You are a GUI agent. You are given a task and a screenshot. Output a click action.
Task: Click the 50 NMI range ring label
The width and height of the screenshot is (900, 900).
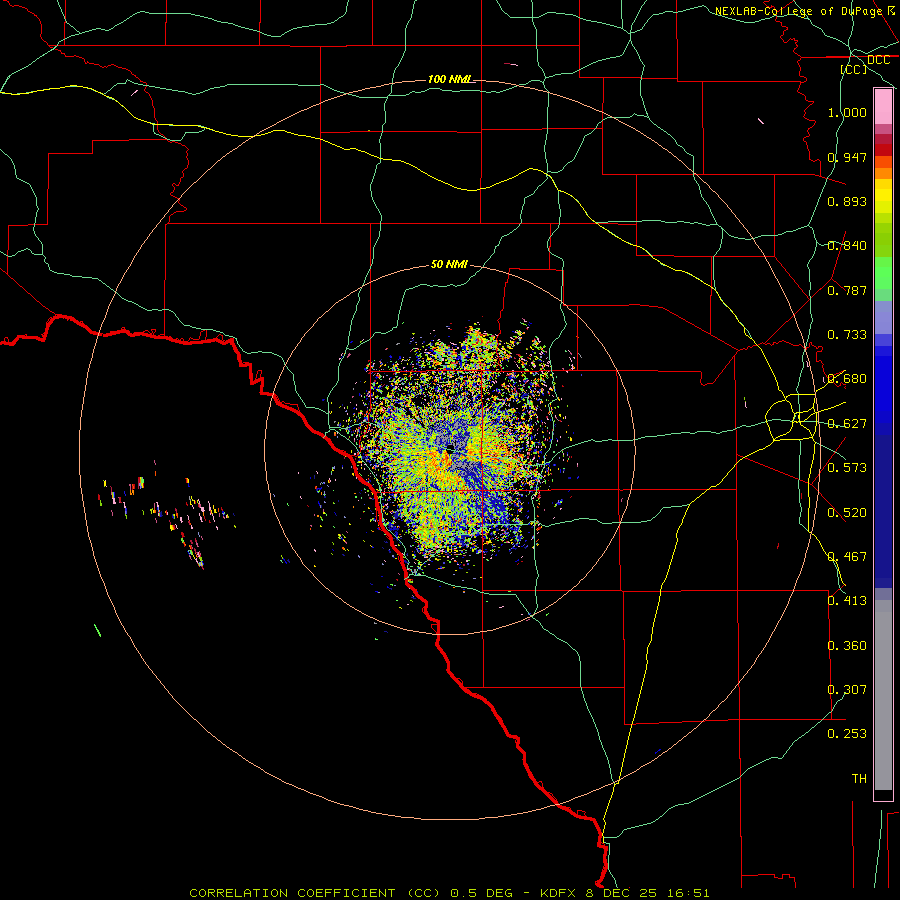click(449, 264)
